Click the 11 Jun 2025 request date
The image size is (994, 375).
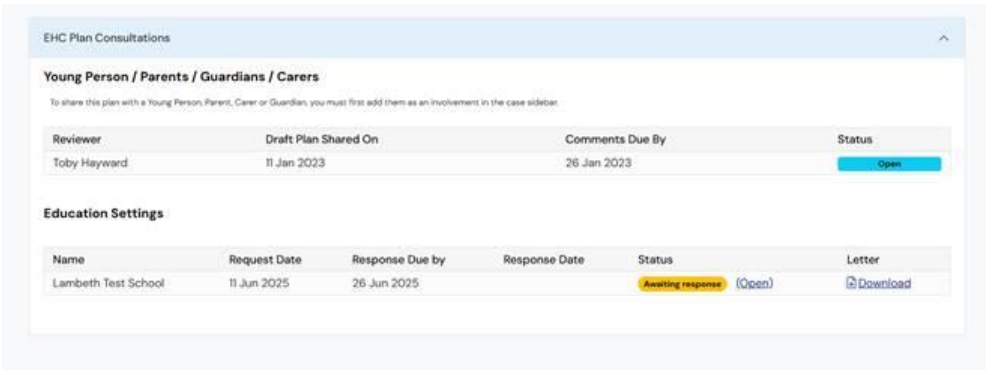pyautogui.click(x=259, y=283)
